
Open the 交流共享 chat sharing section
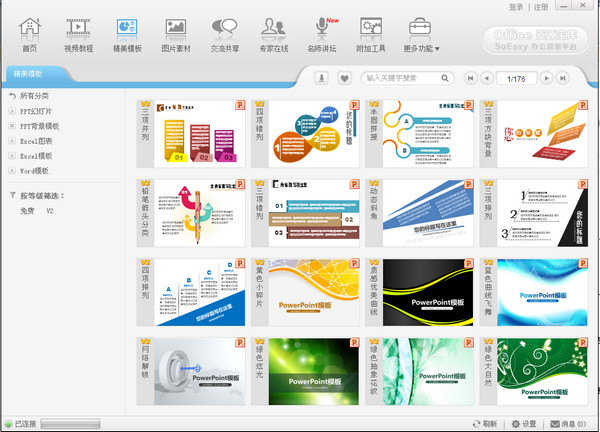(x=224, y=33)
